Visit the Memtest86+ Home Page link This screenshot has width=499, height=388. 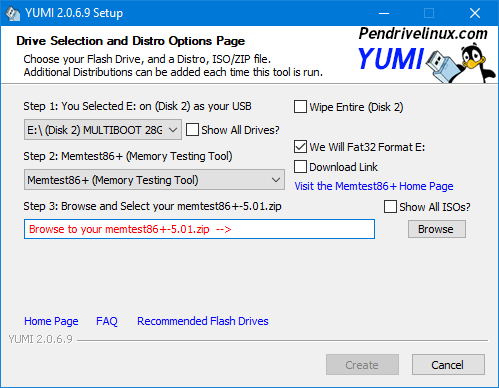click(374, 186)
